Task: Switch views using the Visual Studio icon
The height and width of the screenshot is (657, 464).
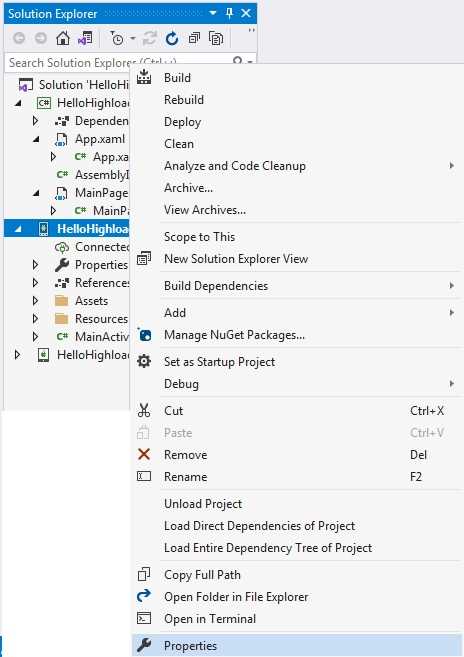Action: [85, 39]
